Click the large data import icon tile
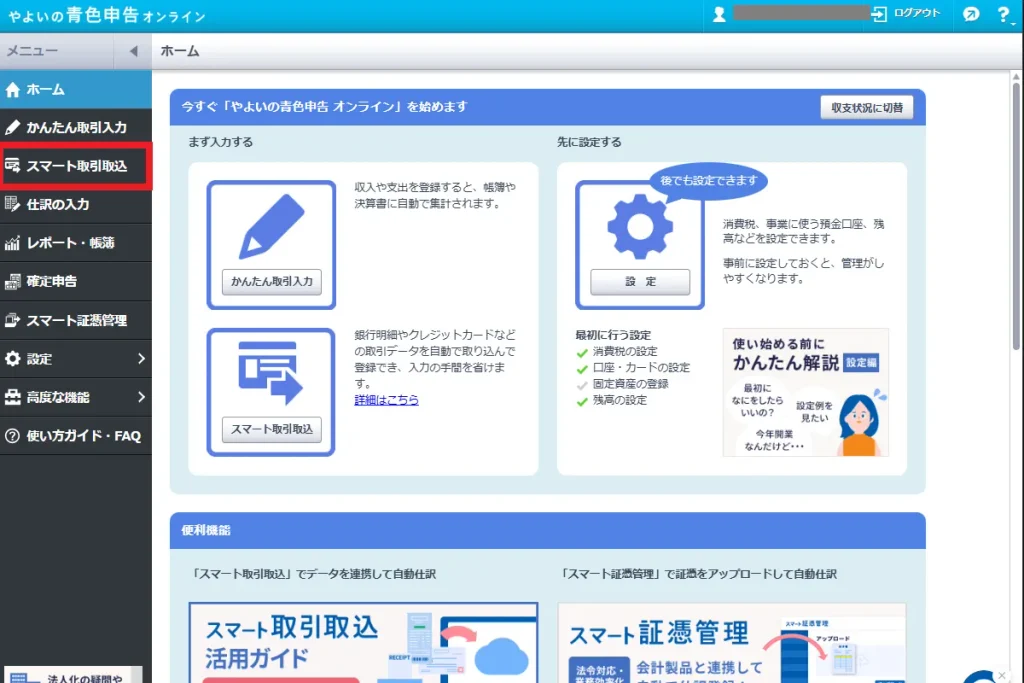The width and height of the screenshot is (1024, 683). pos(271,373)
